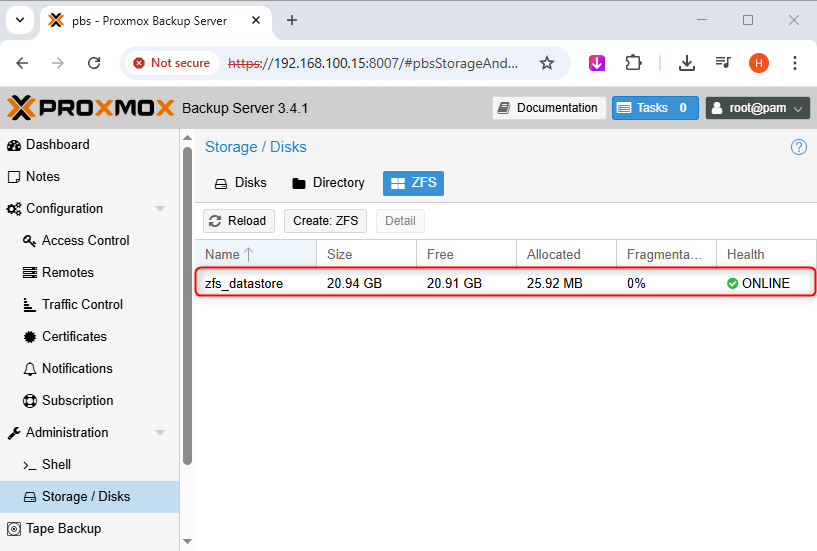This screenshot has height=551, width=817.
Task: Click the Traffic Control chart icon
Action: pos(30,305)
